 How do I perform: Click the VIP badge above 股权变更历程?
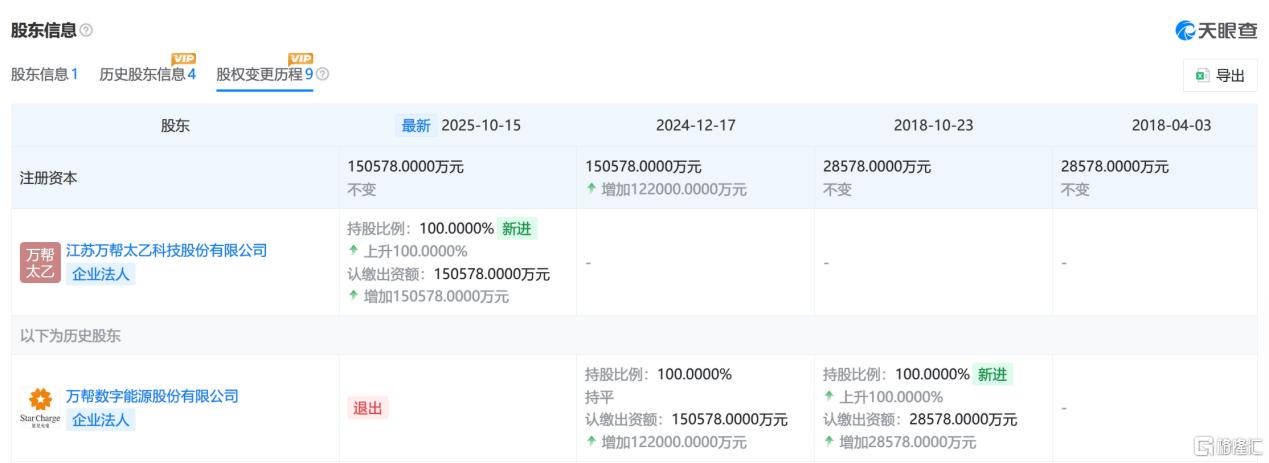(301, 59)
